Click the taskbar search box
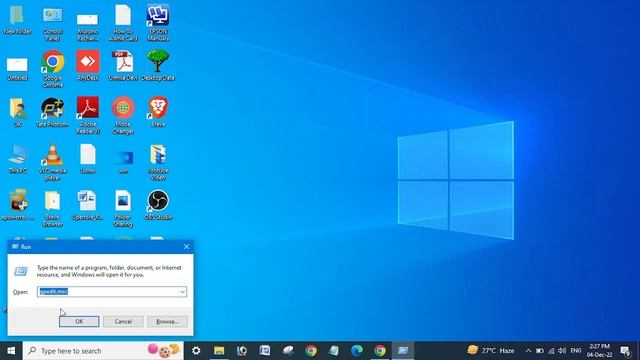 [x=103, y=351]
